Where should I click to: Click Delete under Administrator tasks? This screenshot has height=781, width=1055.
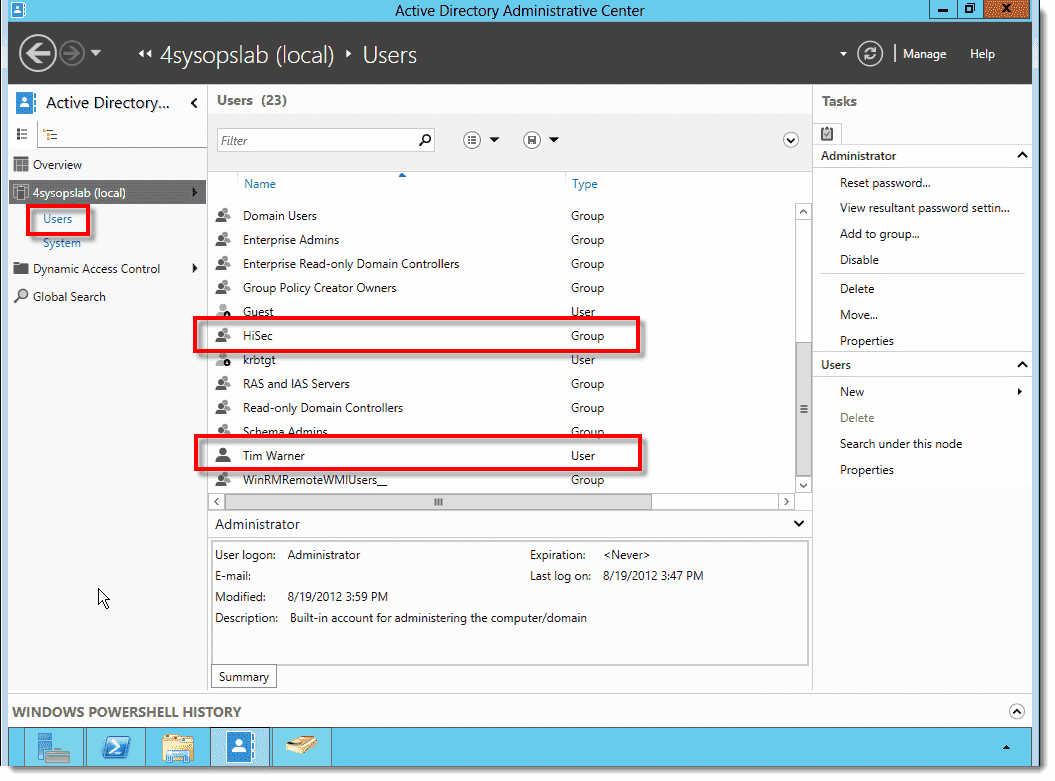pos(857,289)
